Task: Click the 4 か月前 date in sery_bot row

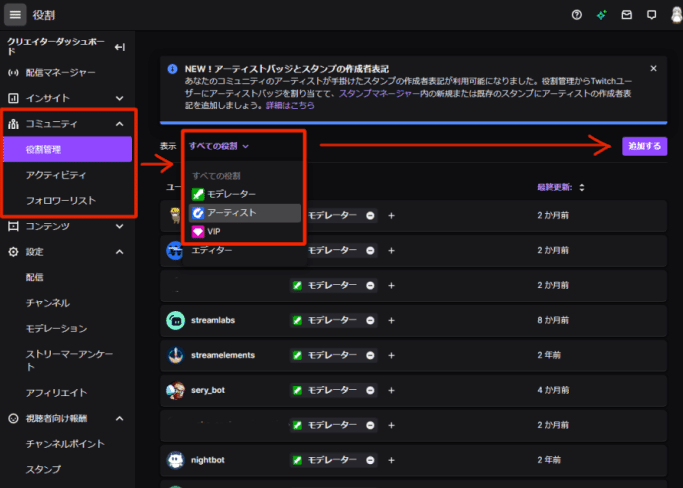Action: click(553, 390)
